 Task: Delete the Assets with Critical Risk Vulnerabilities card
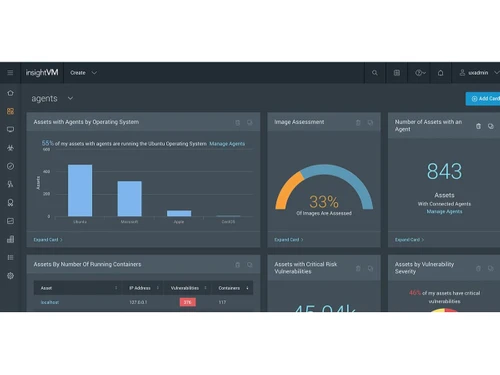358,268
